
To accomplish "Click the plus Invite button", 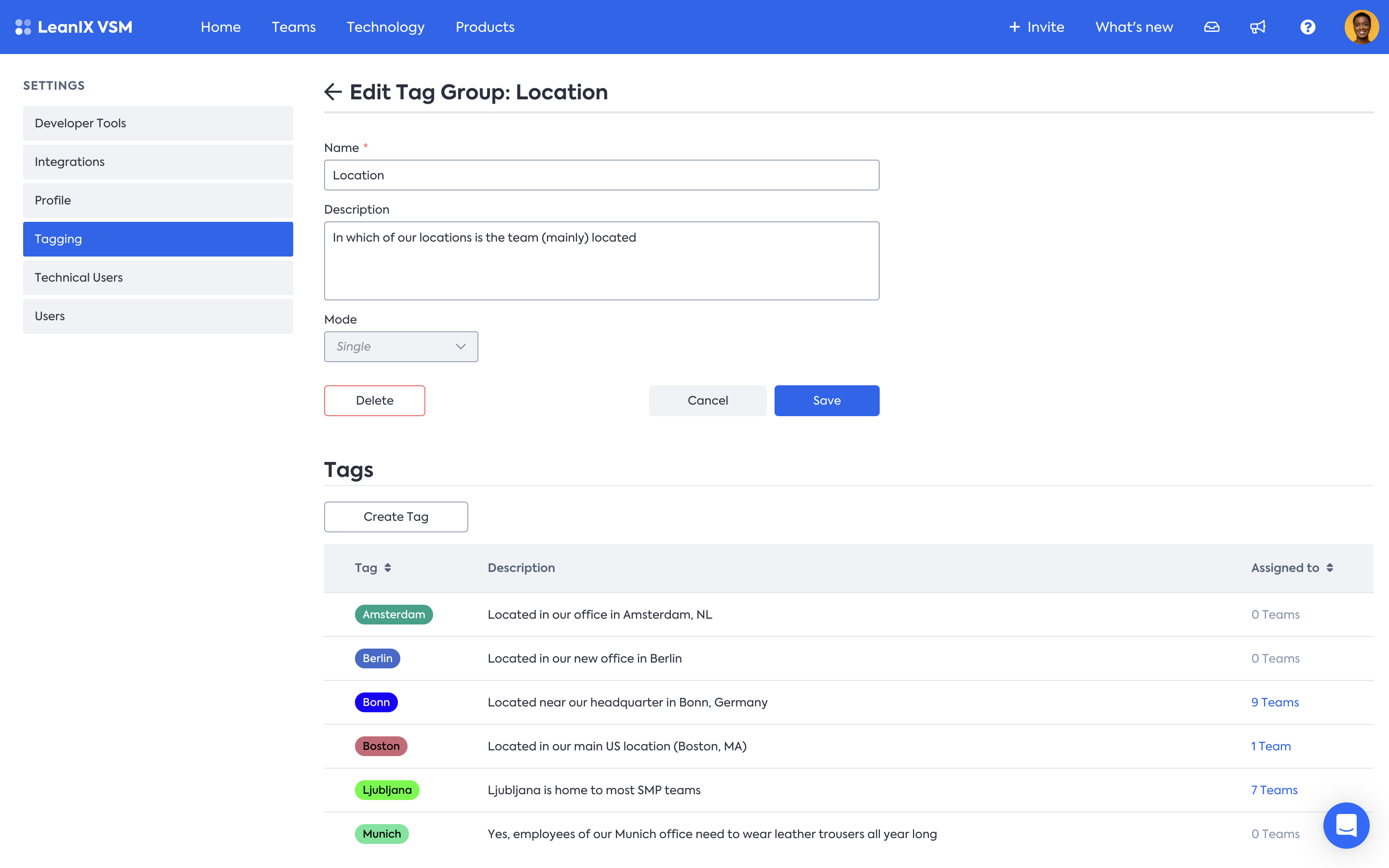I will coord(1036,27).
